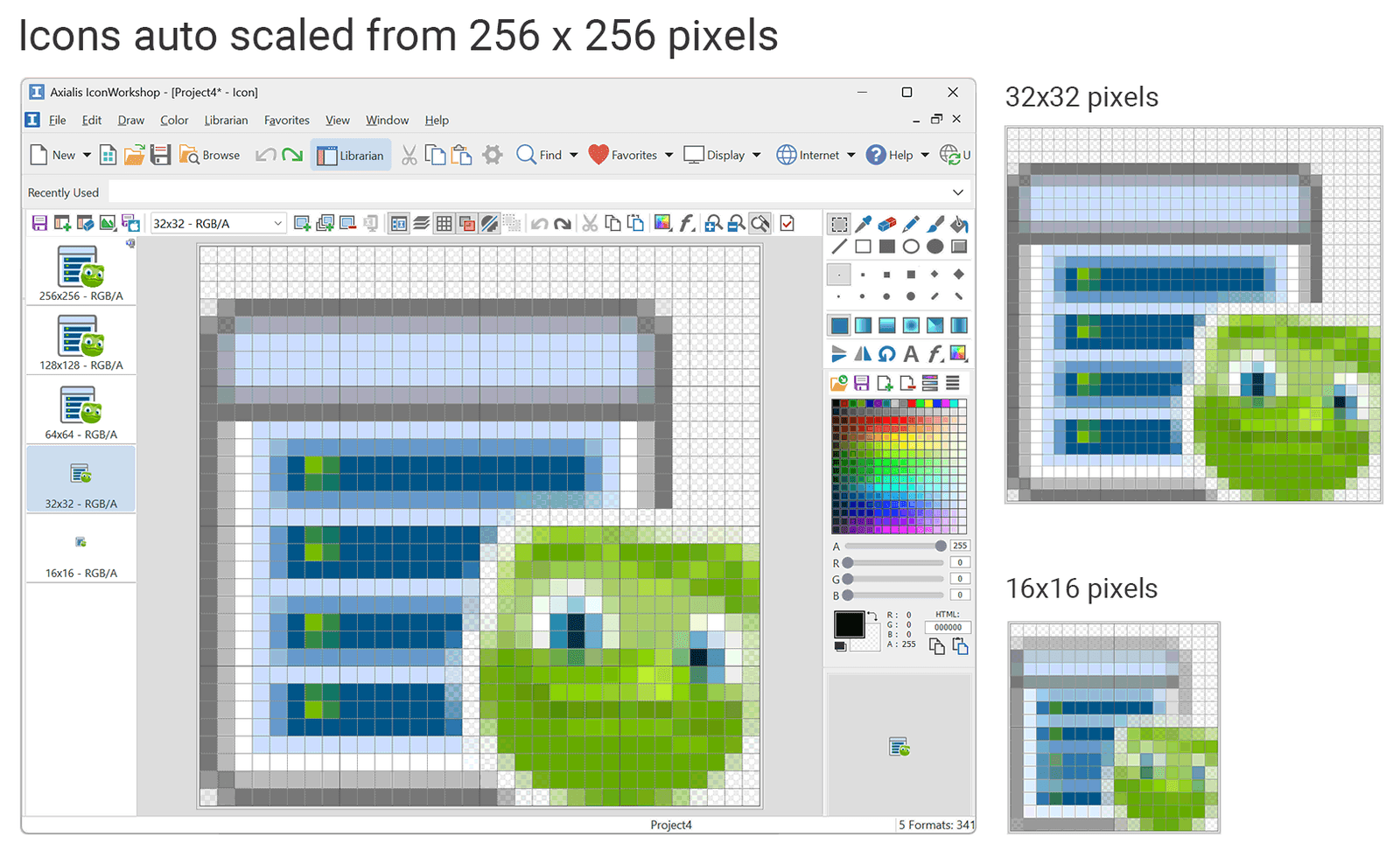Select the Pencil tool
1400x864 pixels.
click(x=911, y=224)
